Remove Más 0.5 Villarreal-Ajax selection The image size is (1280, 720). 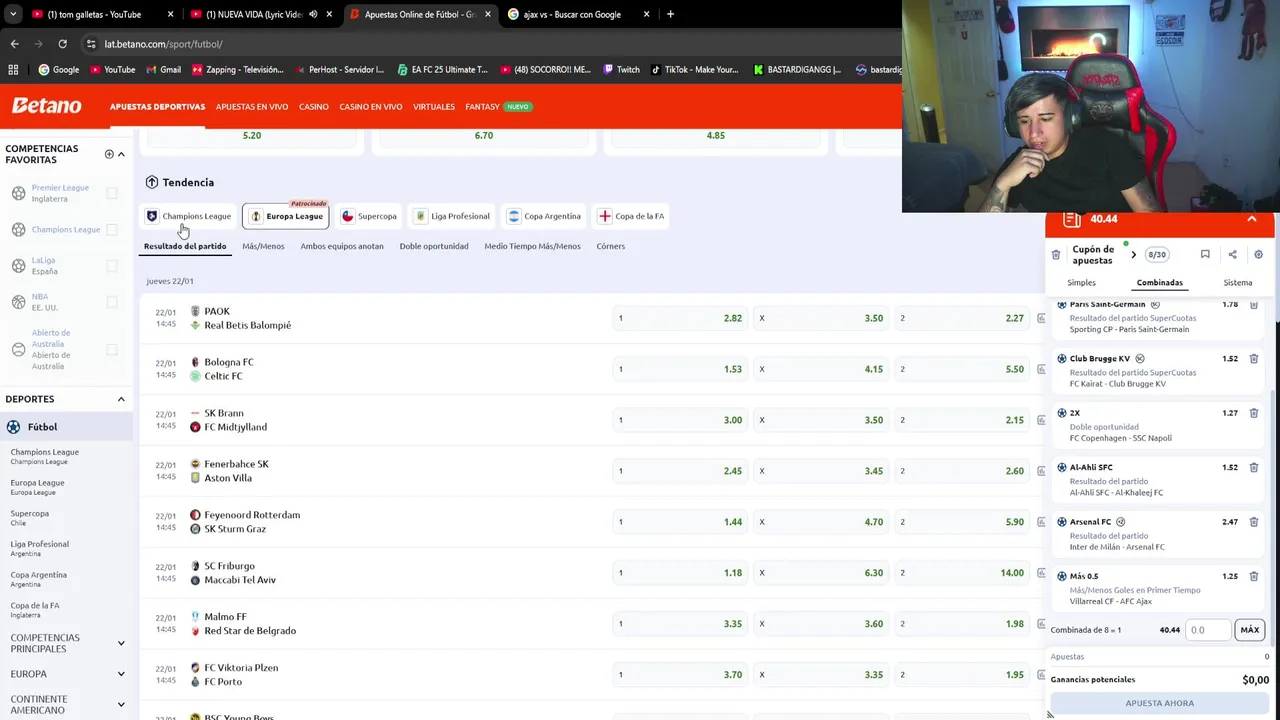(x=1253, y=576)
